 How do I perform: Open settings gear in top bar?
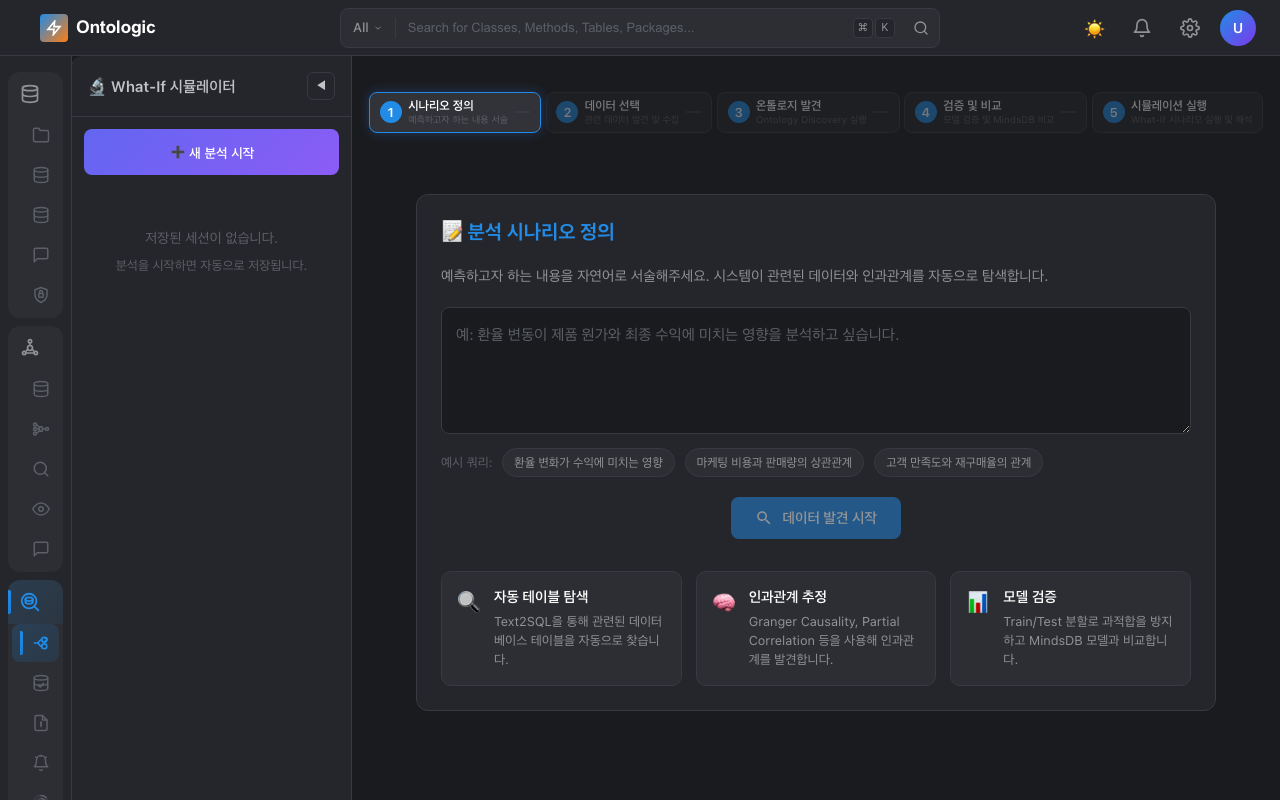[x=1190, y=28]
